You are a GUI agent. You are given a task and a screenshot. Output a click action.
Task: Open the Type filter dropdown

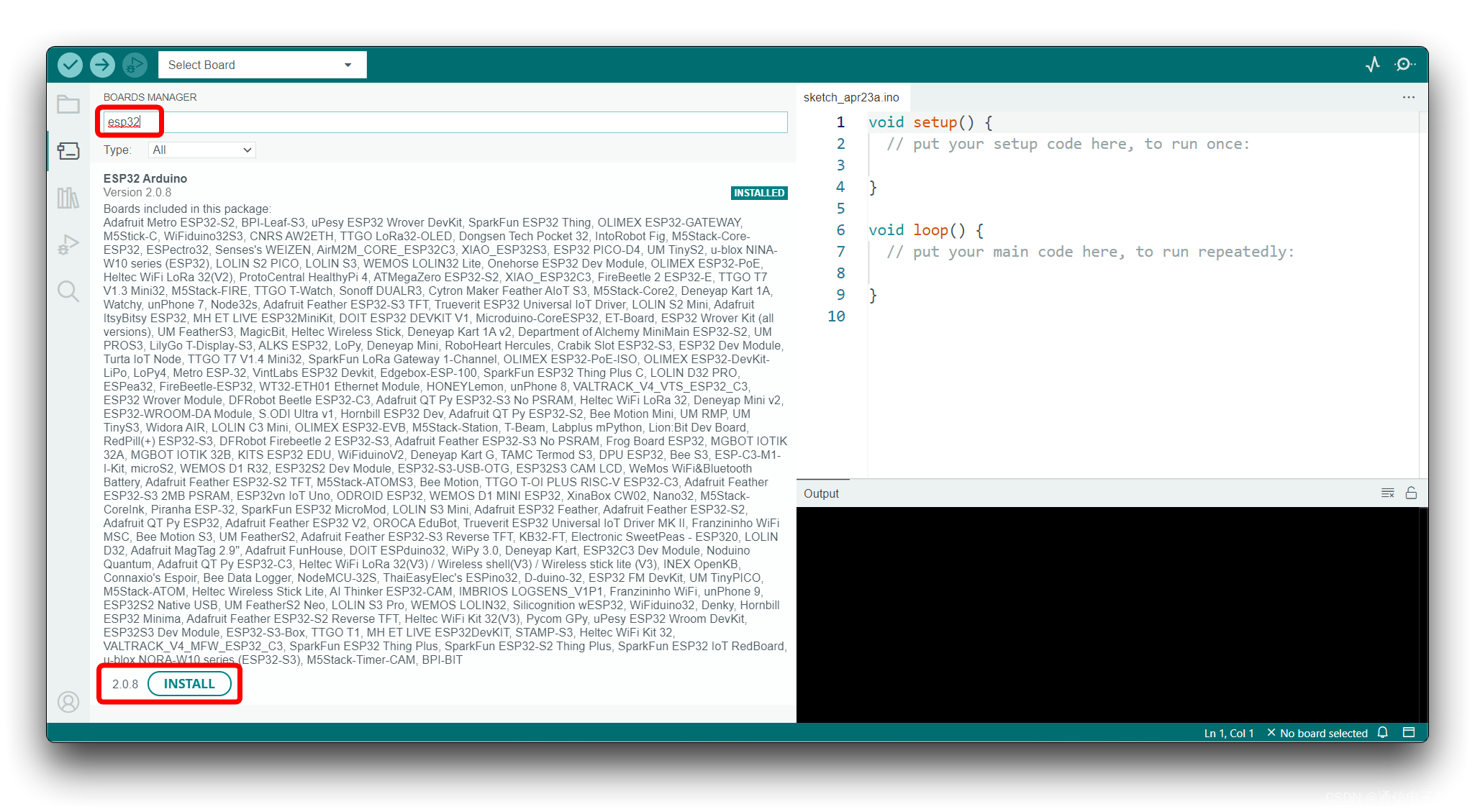click(201, 150)
